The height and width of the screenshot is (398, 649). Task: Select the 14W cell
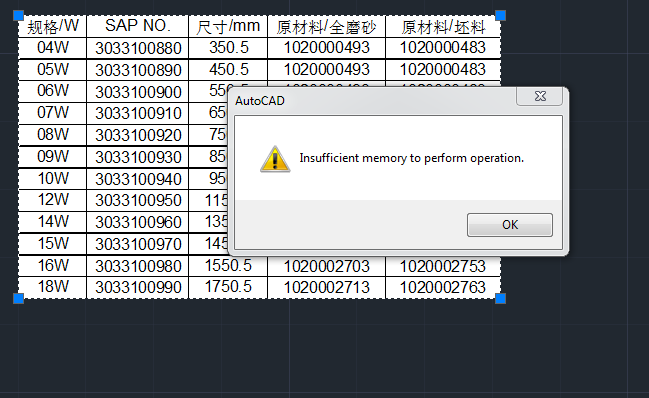(x=53, y=222)
